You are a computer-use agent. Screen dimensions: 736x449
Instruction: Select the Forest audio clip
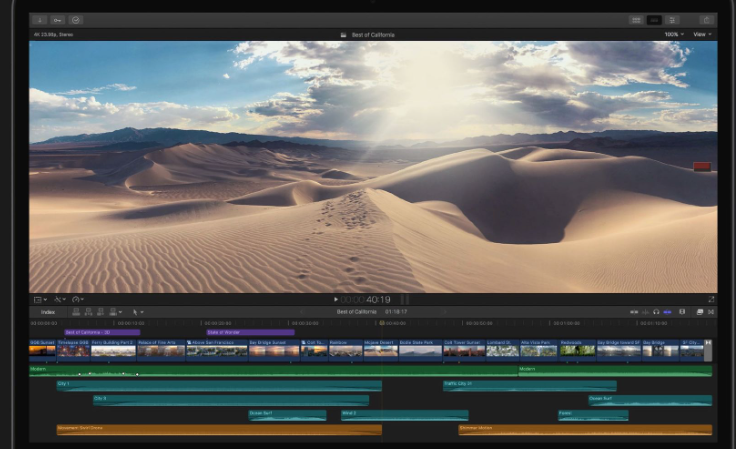[593, 415]
